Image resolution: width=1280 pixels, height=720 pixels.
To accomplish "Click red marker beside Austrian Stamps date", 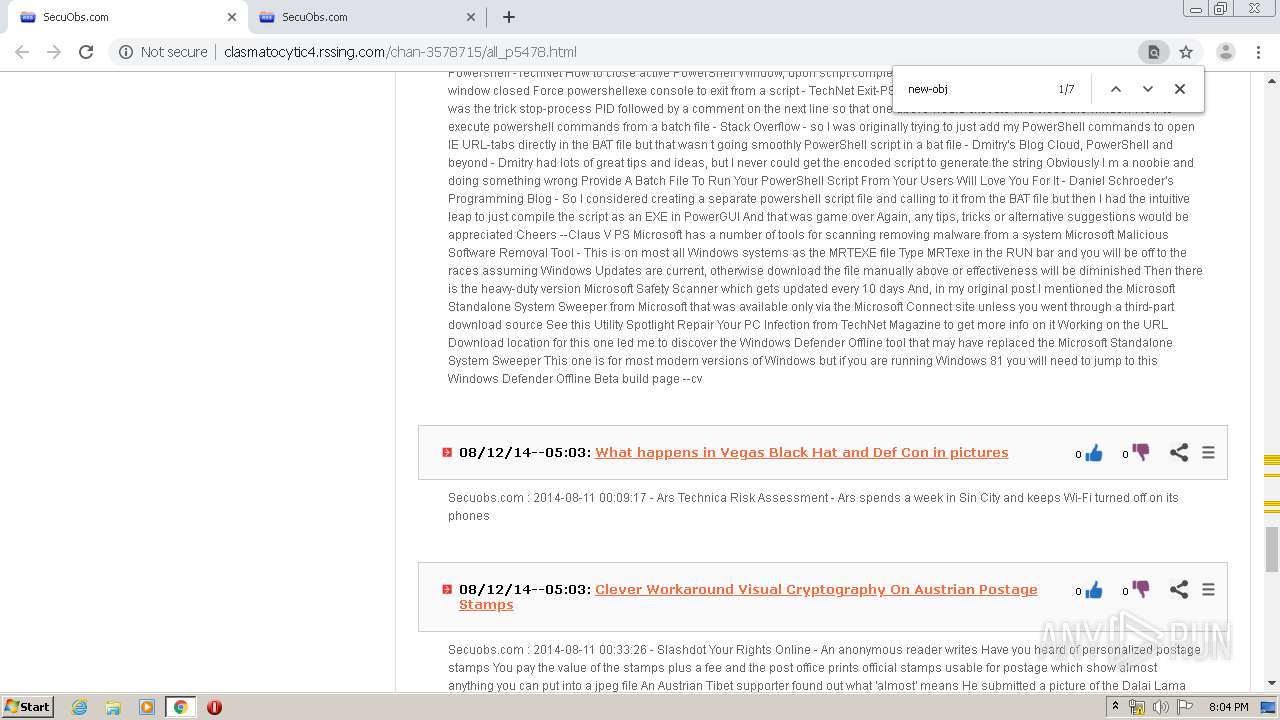I will coord(447,590).
